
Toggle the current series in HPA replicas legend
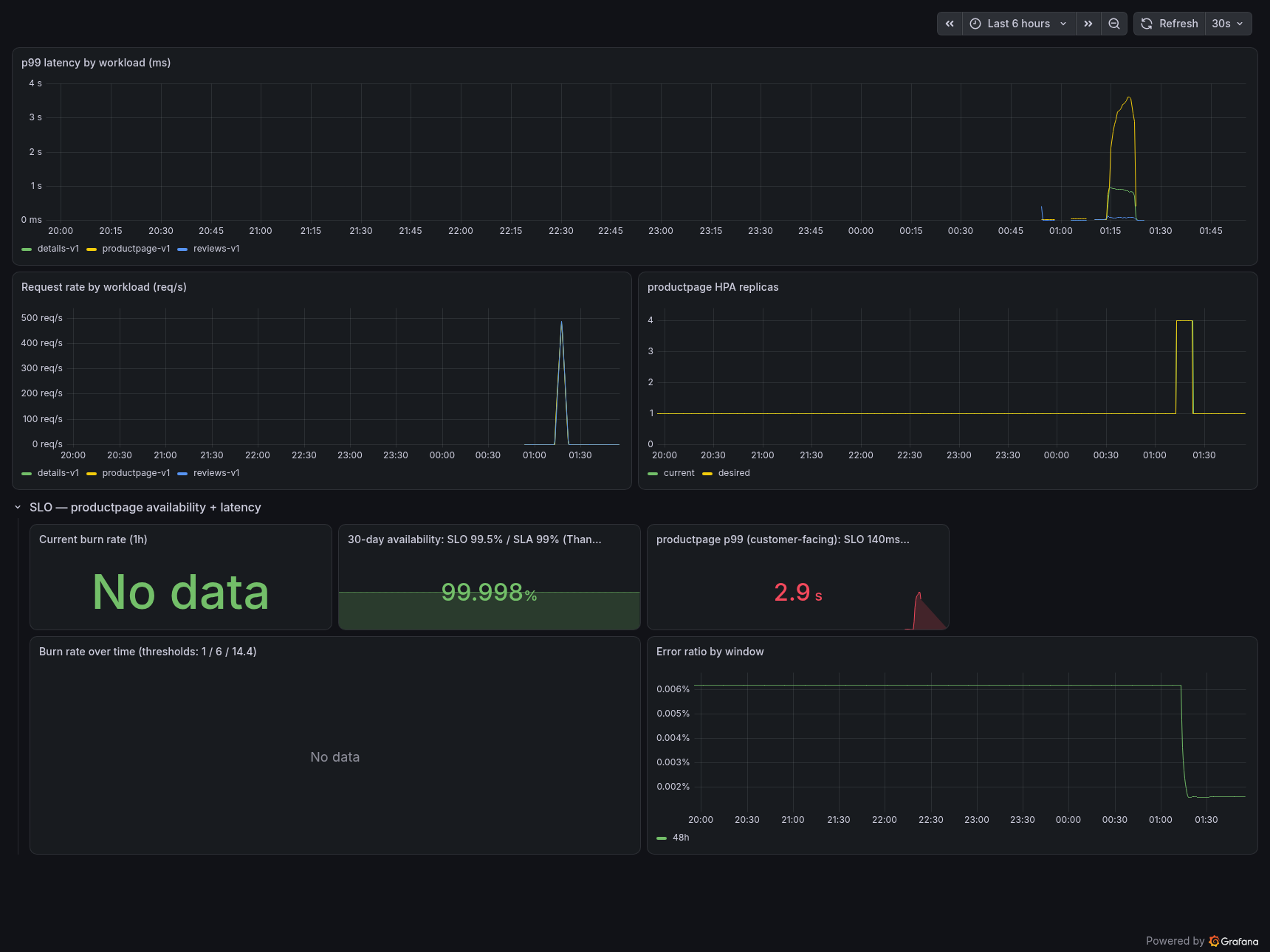tap(679, 473)
